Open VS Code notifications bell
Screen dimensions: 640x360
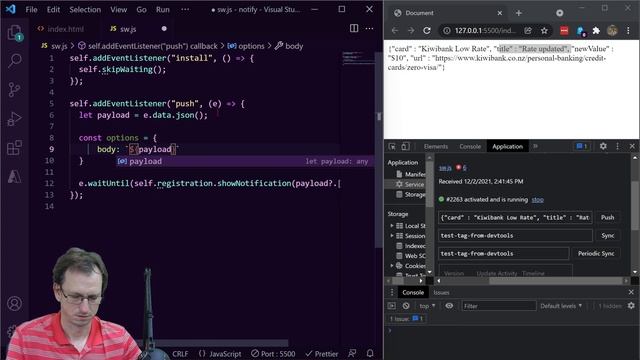coord(370,353)
